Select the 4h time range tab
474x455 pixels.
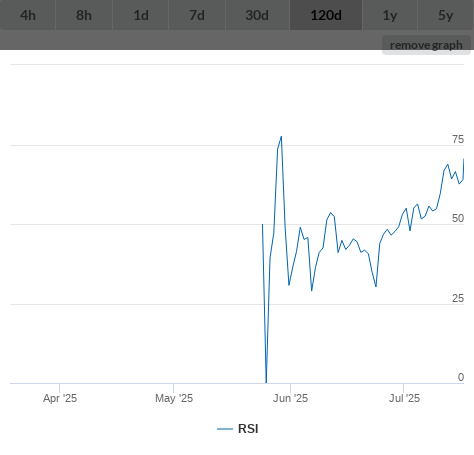[28, 15]
